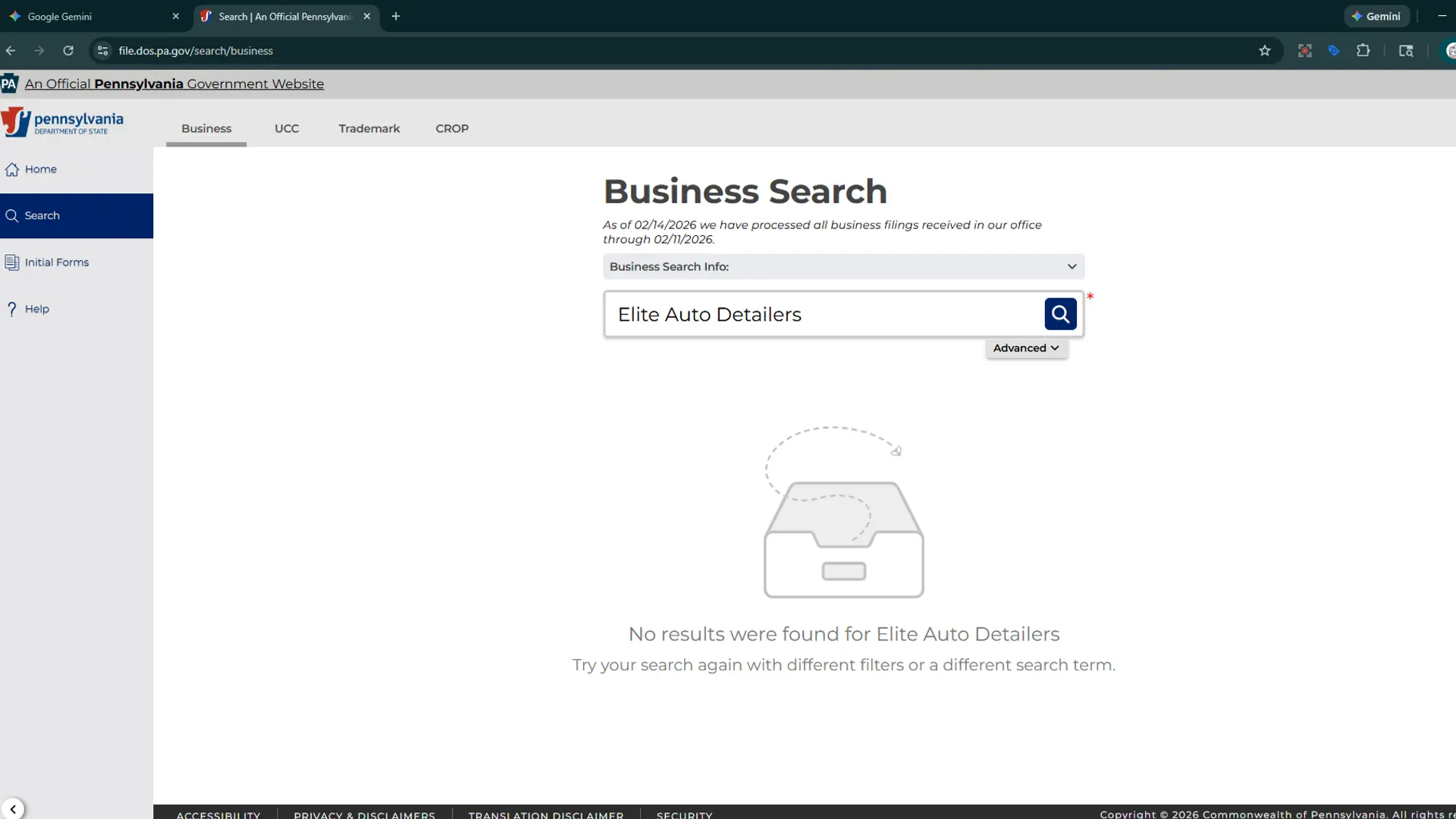Open Initial Forms from the sidebar

click(11, 262)
